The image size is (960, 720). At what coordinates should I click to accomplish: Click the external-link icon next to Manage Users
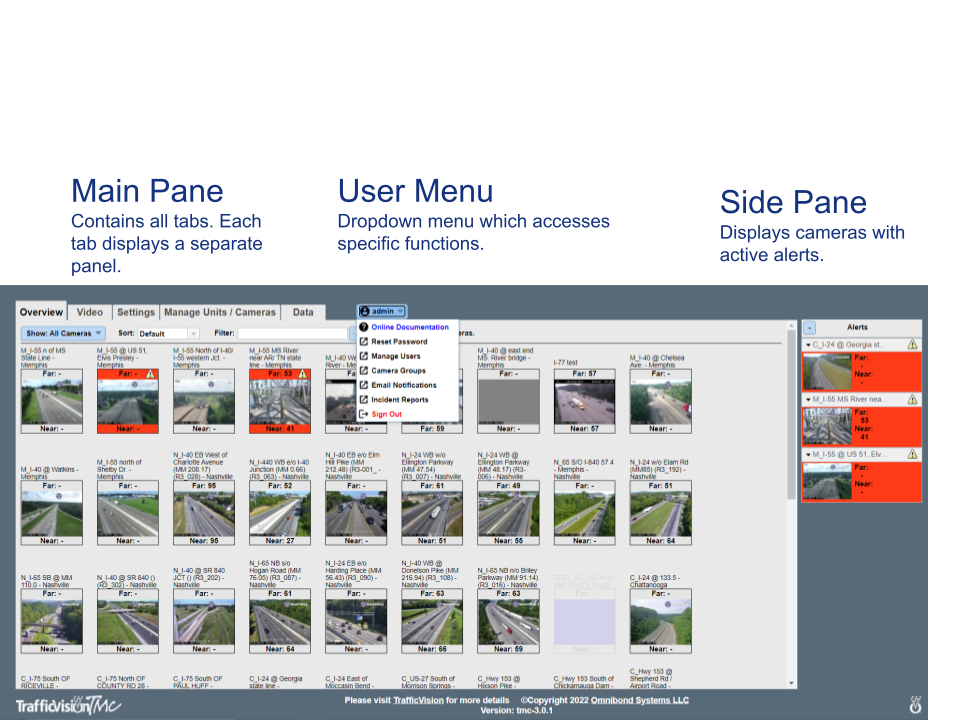point(364,356)
